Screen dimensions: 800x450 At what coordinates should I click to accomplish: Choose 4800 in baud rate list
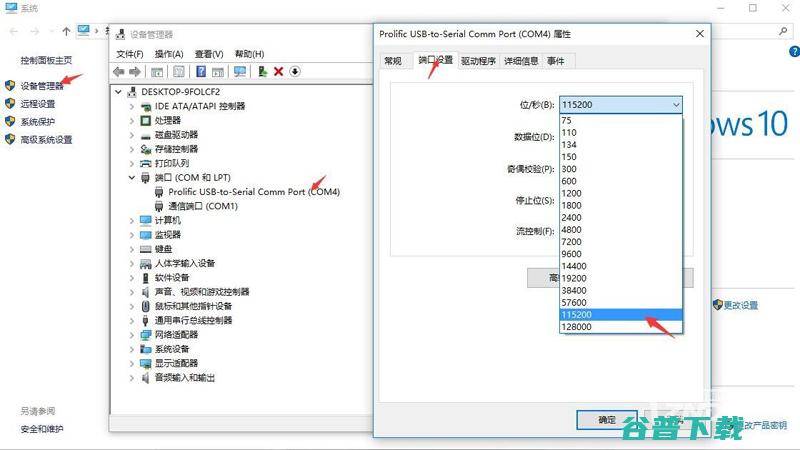[x=621, y=230]
